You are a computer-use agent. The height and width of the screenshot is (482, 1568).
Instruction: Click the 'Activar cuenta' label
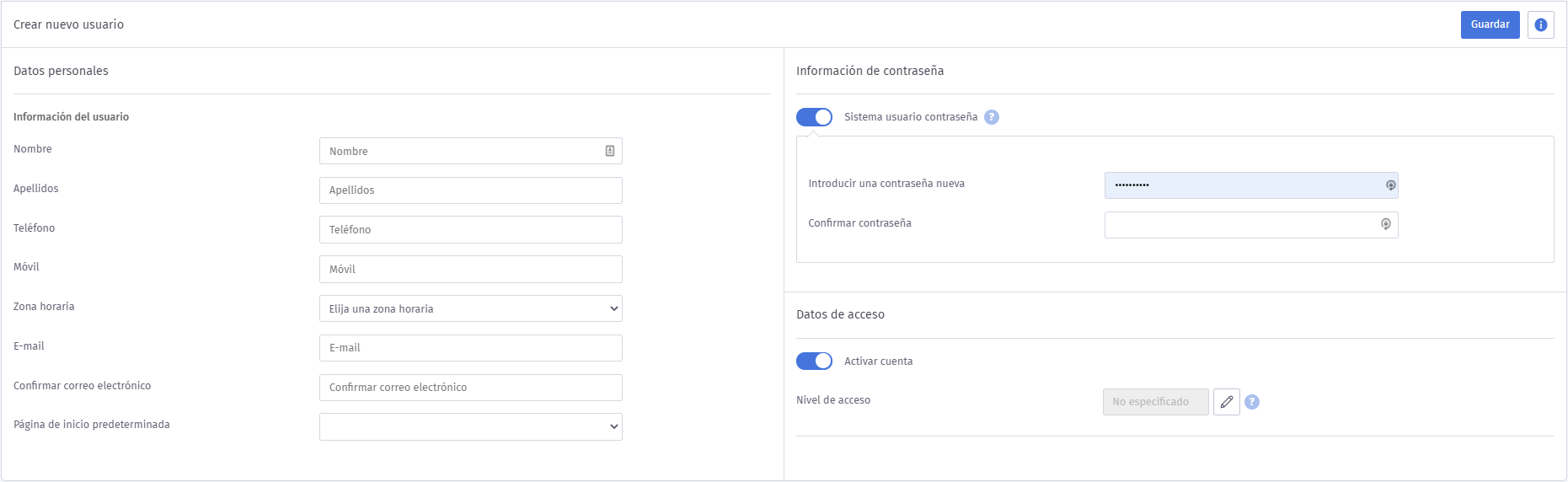[878, 361]
